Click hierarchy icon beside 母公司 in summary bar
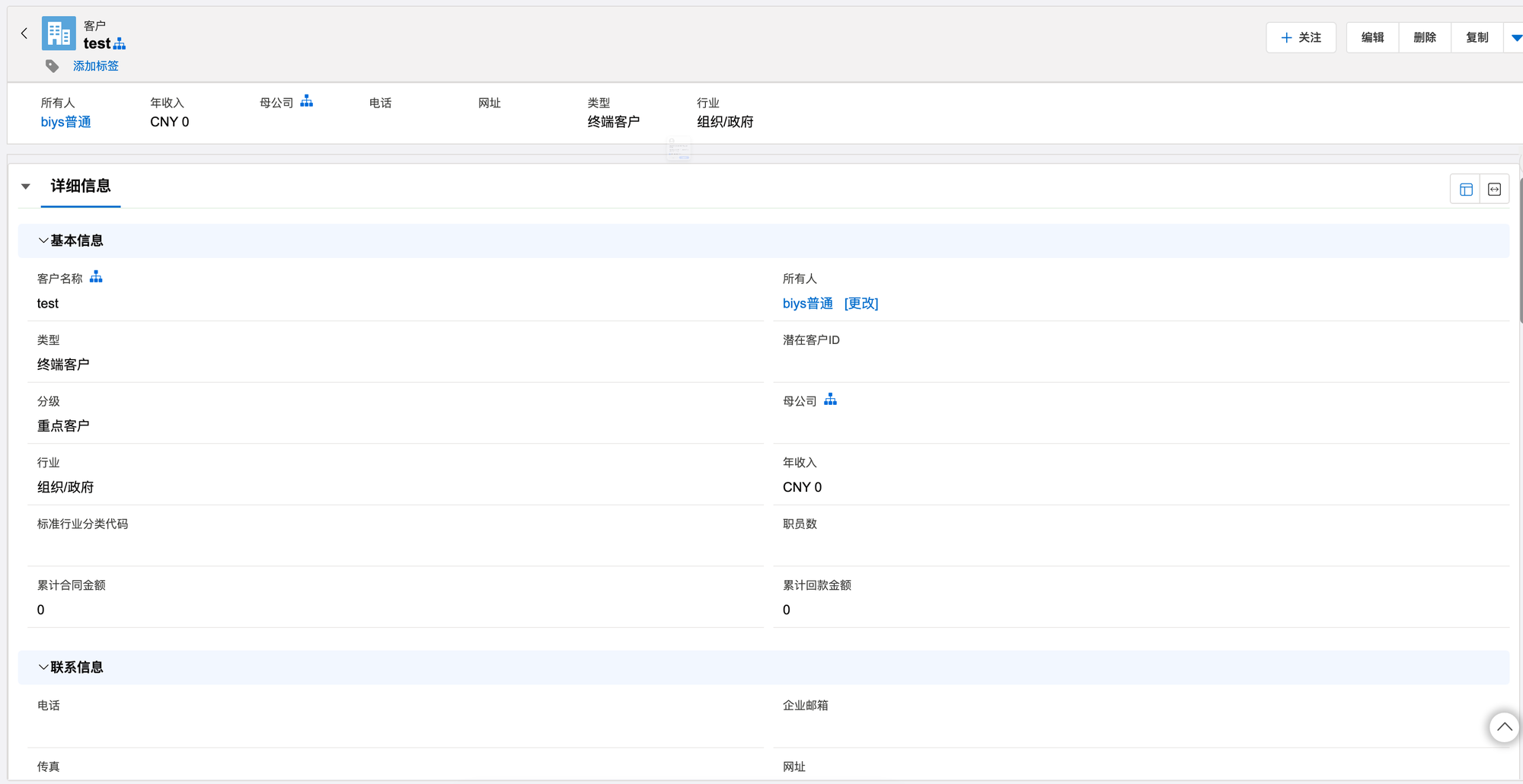1523x784 pixels. 306,101
